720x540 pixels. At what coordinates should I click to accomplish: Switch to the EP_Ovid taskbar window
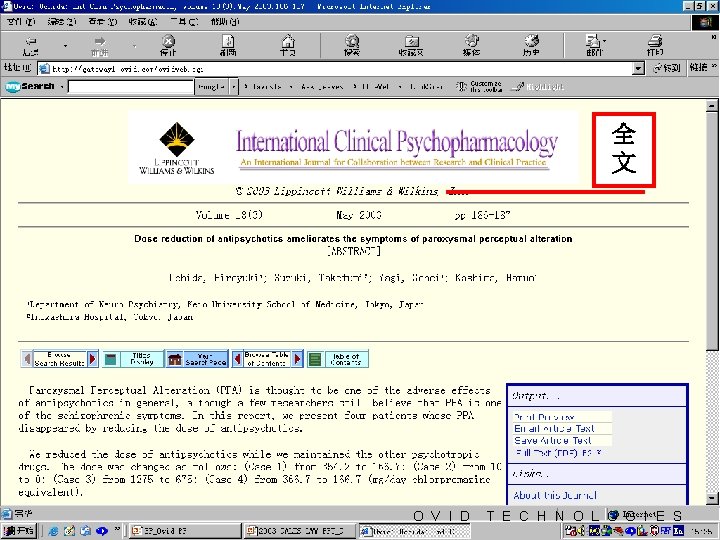[x=184, y=531]
